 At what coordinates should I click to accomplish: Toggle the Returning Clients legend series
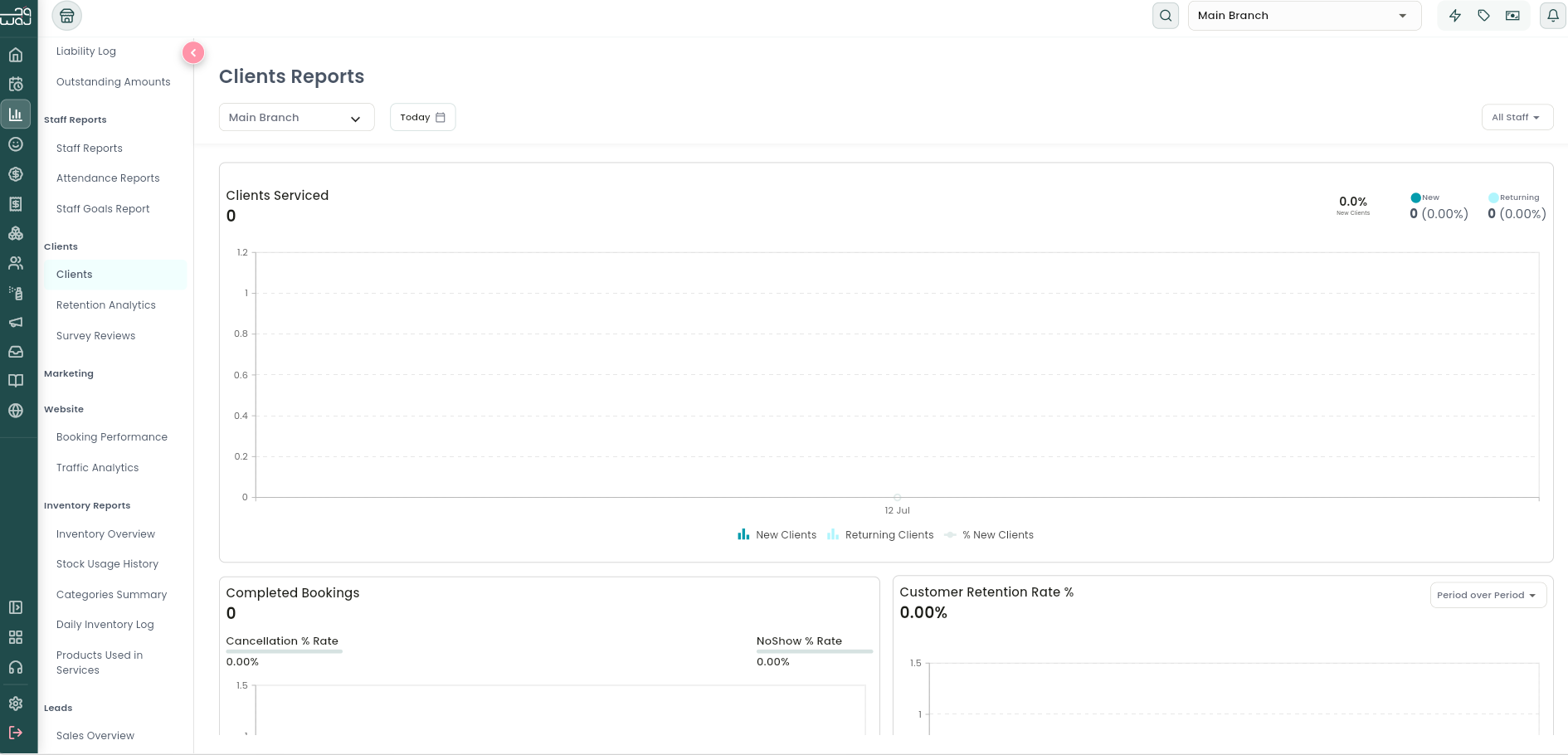click(x=880, y=535)
